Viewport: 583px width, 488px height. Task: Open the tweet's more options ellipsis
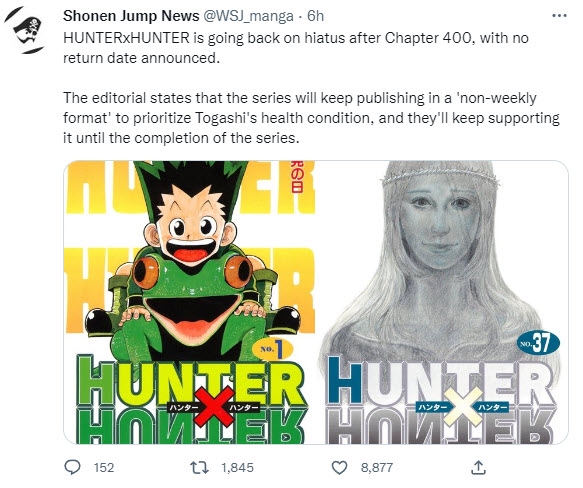click(559, 16)
